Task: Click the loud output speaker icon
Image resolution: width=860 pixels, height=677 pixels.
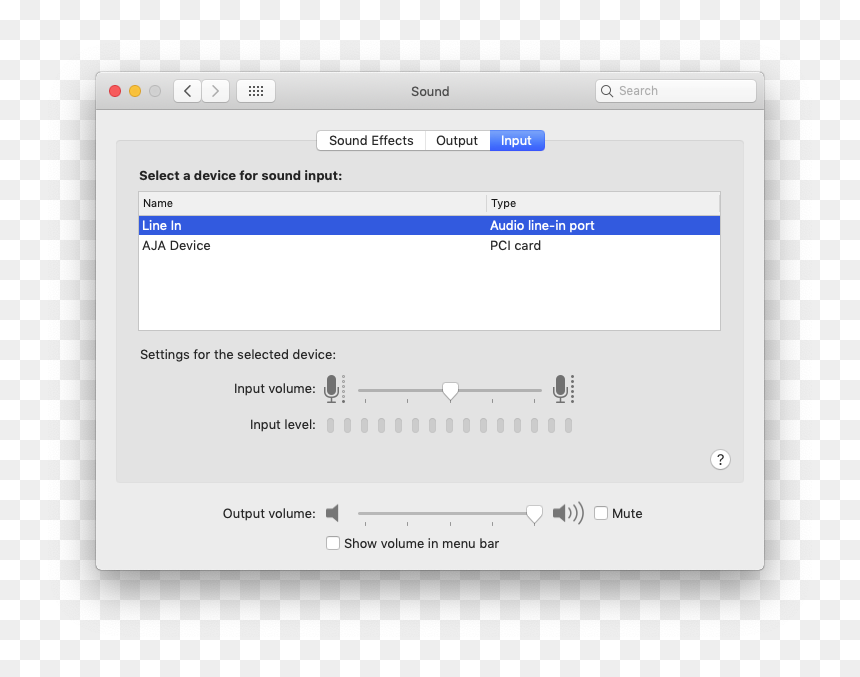Action: click(568, 514)
